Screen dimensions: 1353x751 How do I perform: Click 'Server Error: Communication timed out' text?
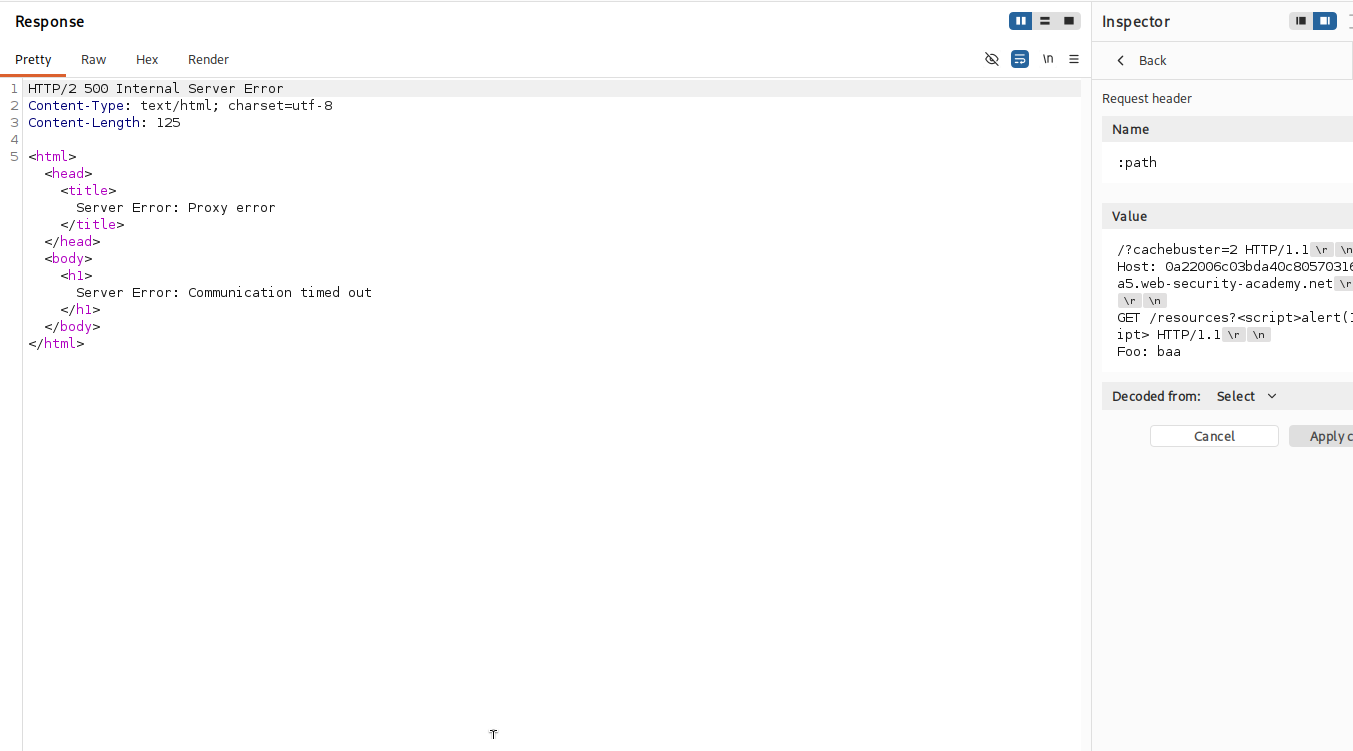224,292
